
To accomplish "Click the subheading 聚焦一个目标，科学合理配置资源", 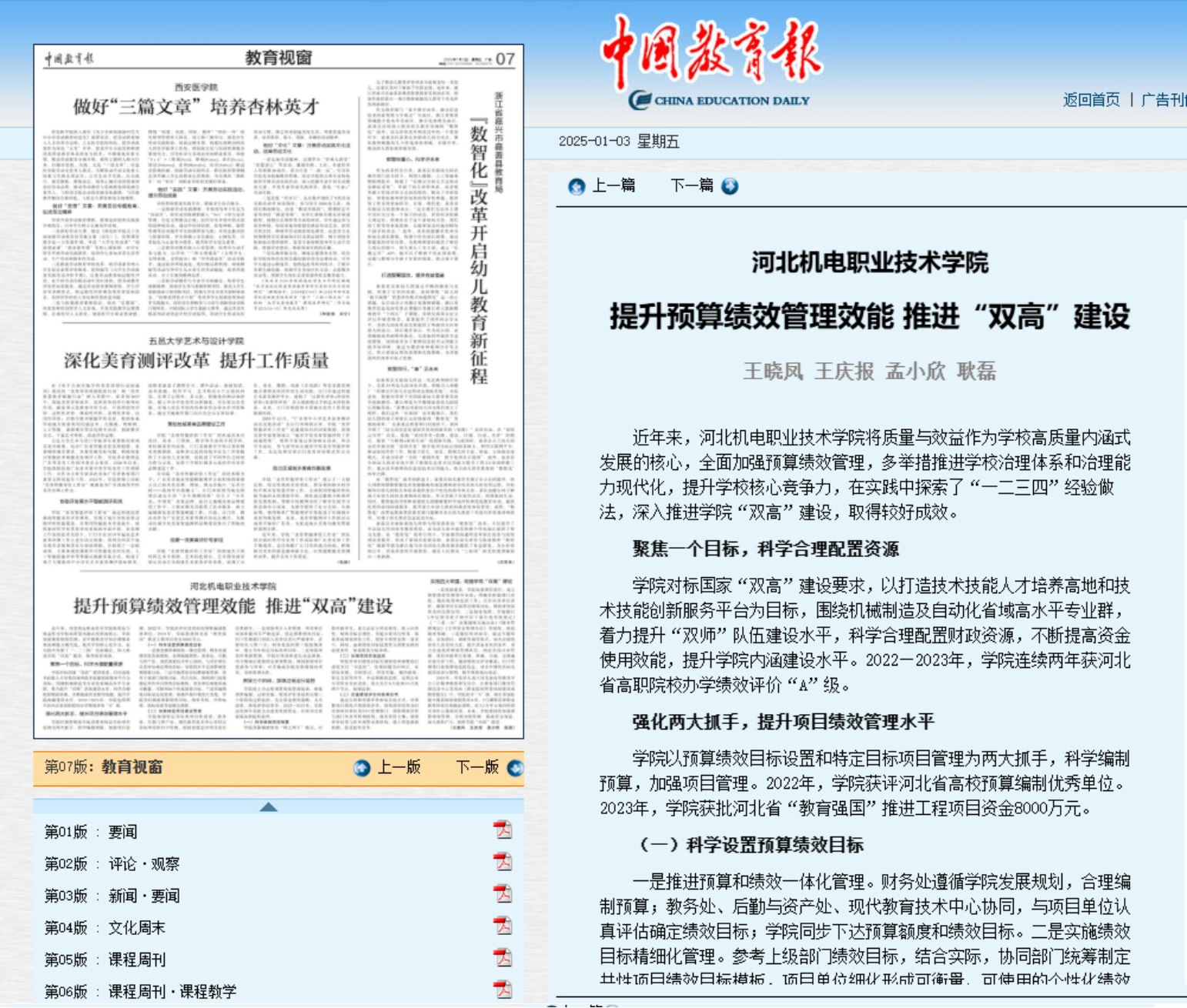I will tap(766, 549).
